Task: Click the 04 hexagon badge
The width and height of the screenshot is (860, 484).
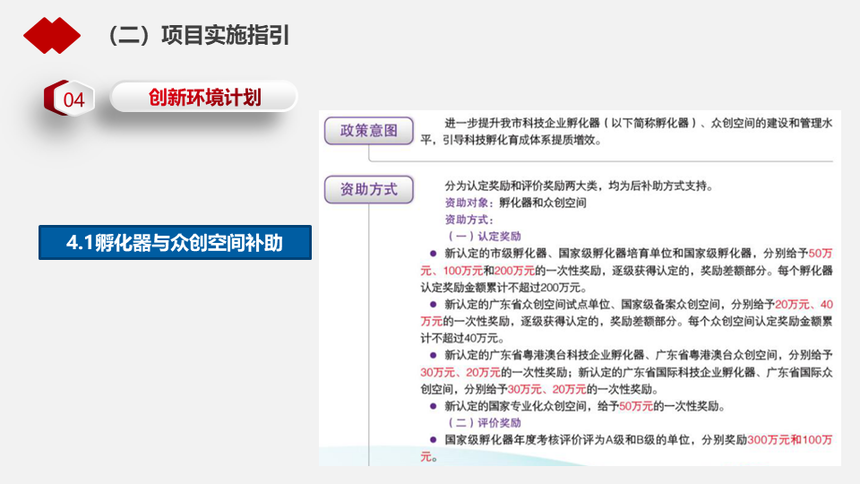Action: [69, 98]
